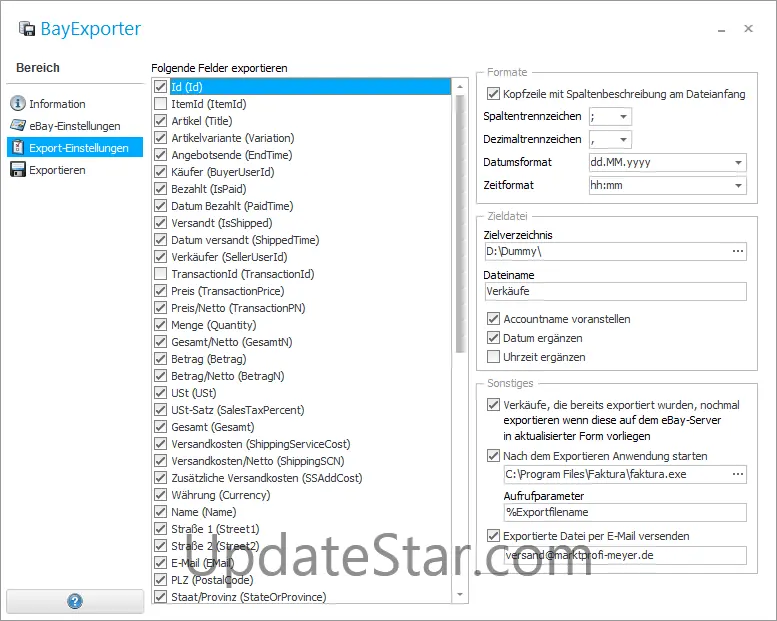777x621 pixels.
Task: Minimize the BayExporter window
Action: 722,30
